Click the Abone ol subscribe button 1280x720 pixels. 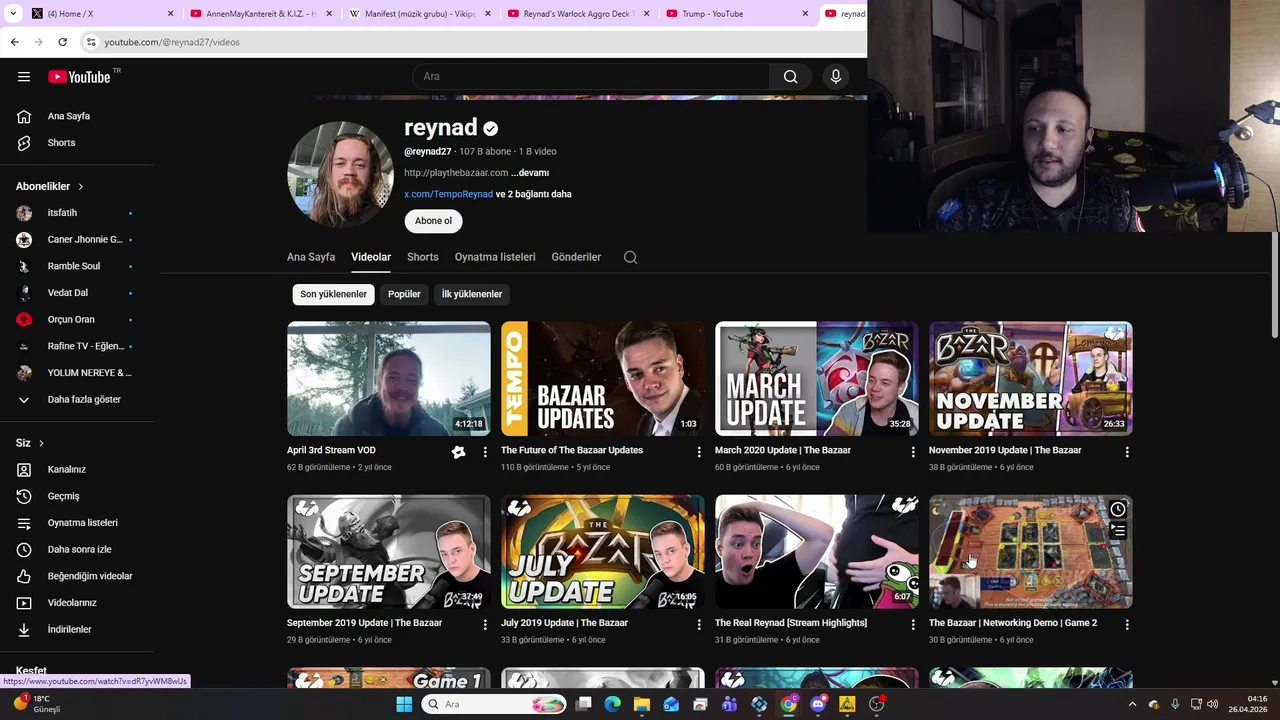click(x=433, y=221)
